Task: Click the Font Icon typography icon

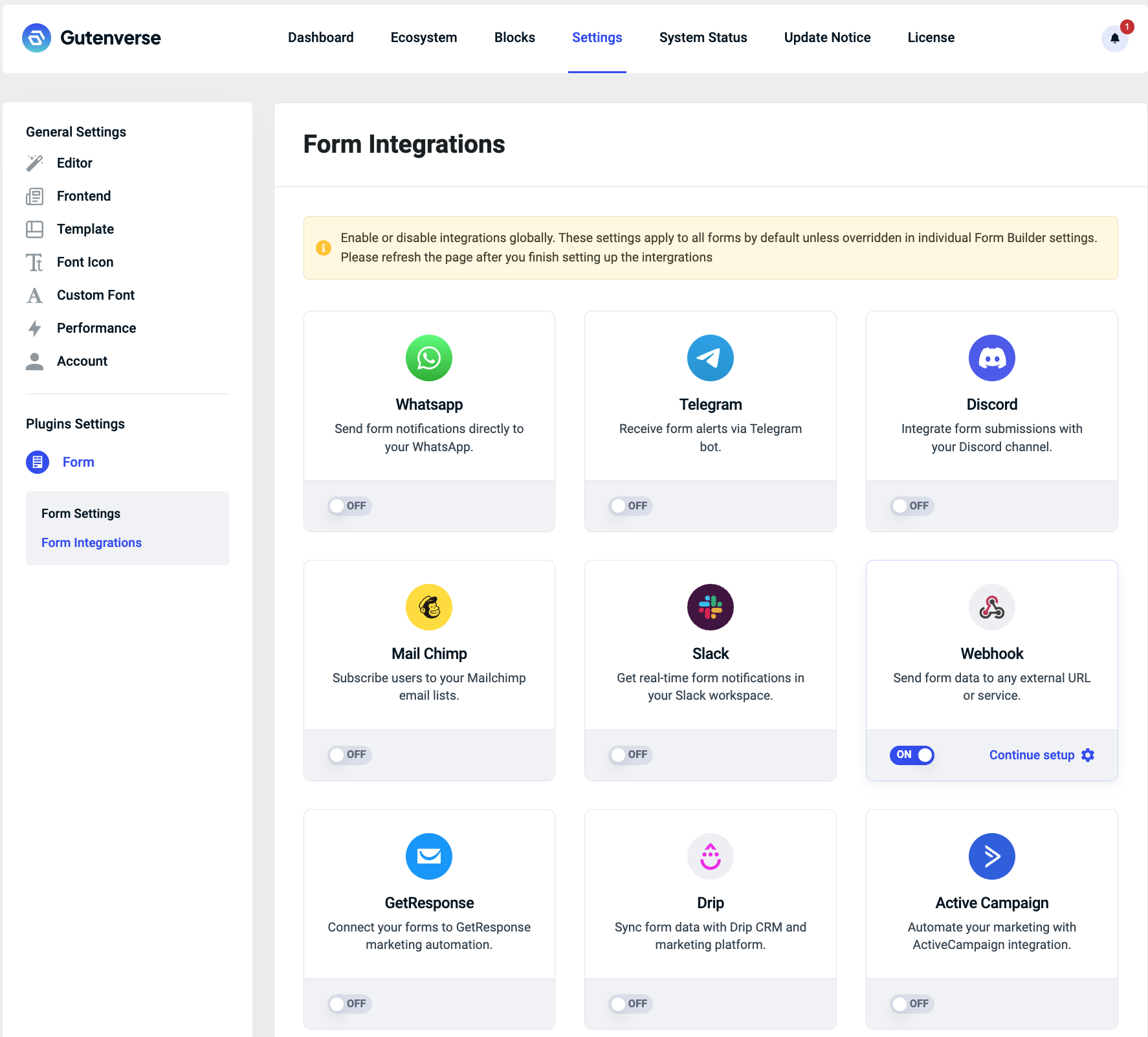Action: [35, 262]
